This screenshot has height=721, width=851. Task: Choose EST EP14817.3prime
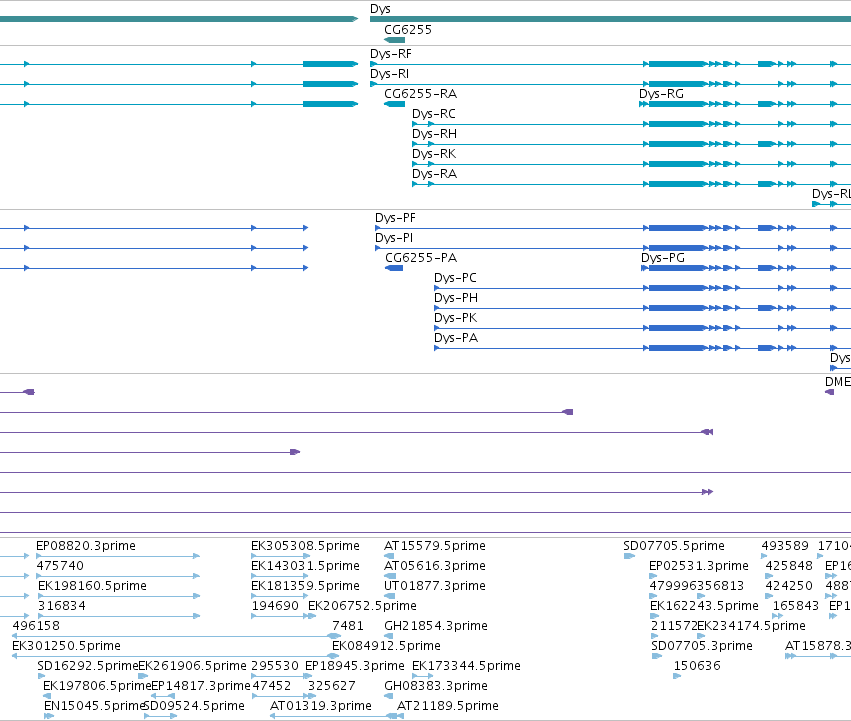(x=201, y=686)
